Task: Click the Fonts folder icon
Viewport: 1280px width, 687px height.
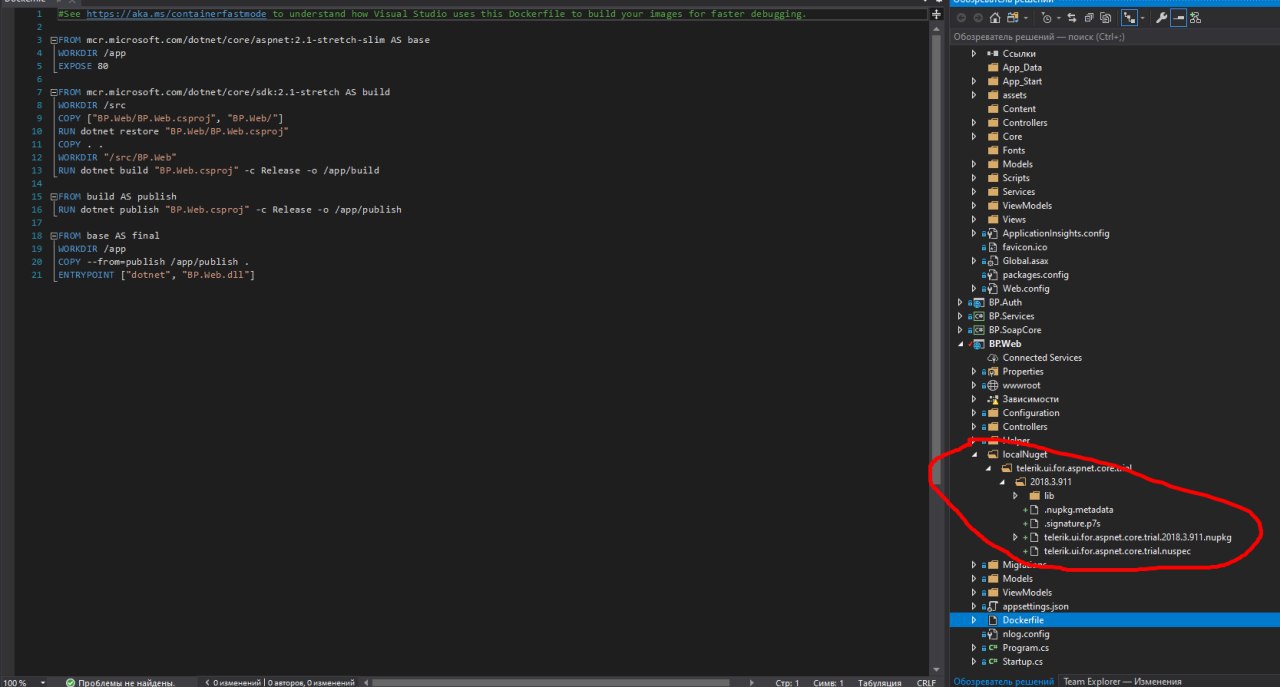Action: tap(993, 150)
